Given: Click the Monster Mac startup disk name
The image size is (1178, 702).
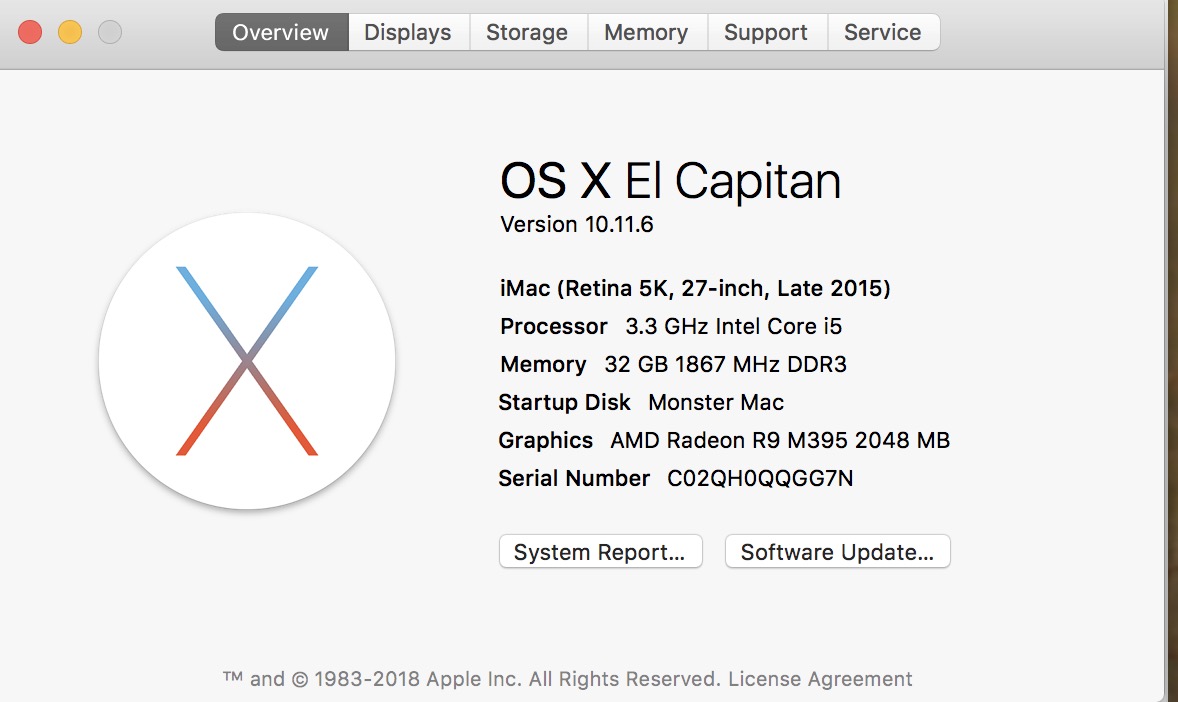Looking at the screenshot, I should tap(716, 403).
